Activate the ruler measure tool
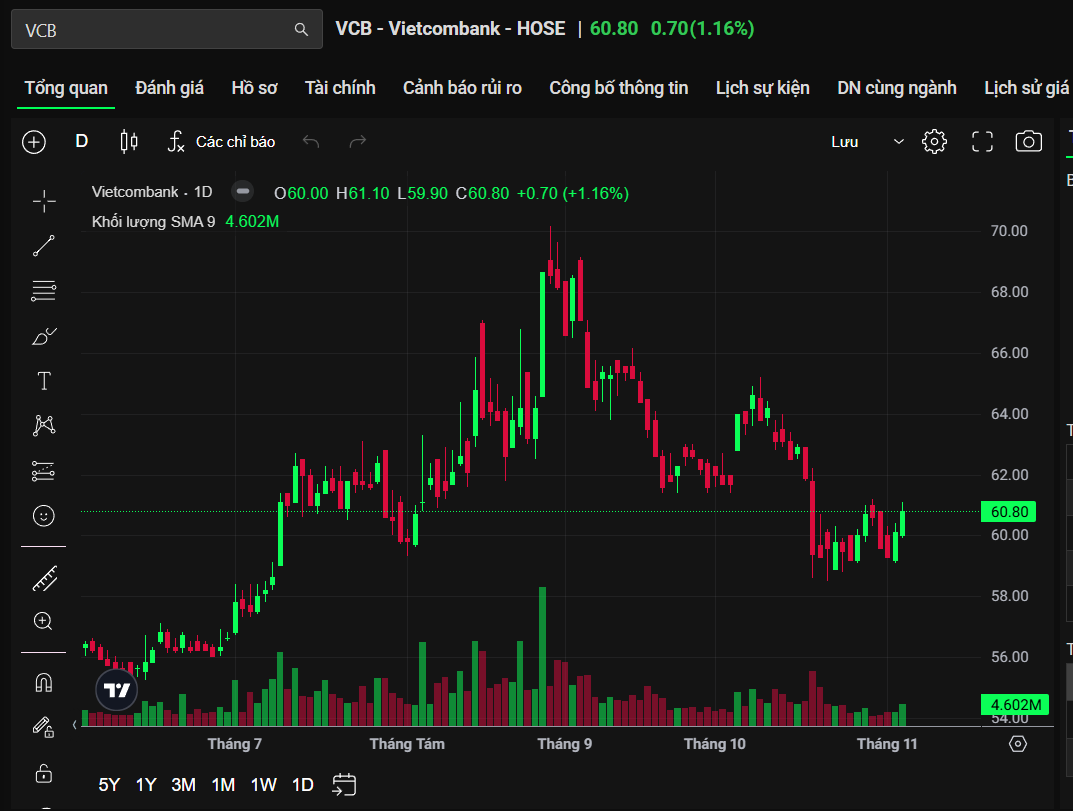 44,578
